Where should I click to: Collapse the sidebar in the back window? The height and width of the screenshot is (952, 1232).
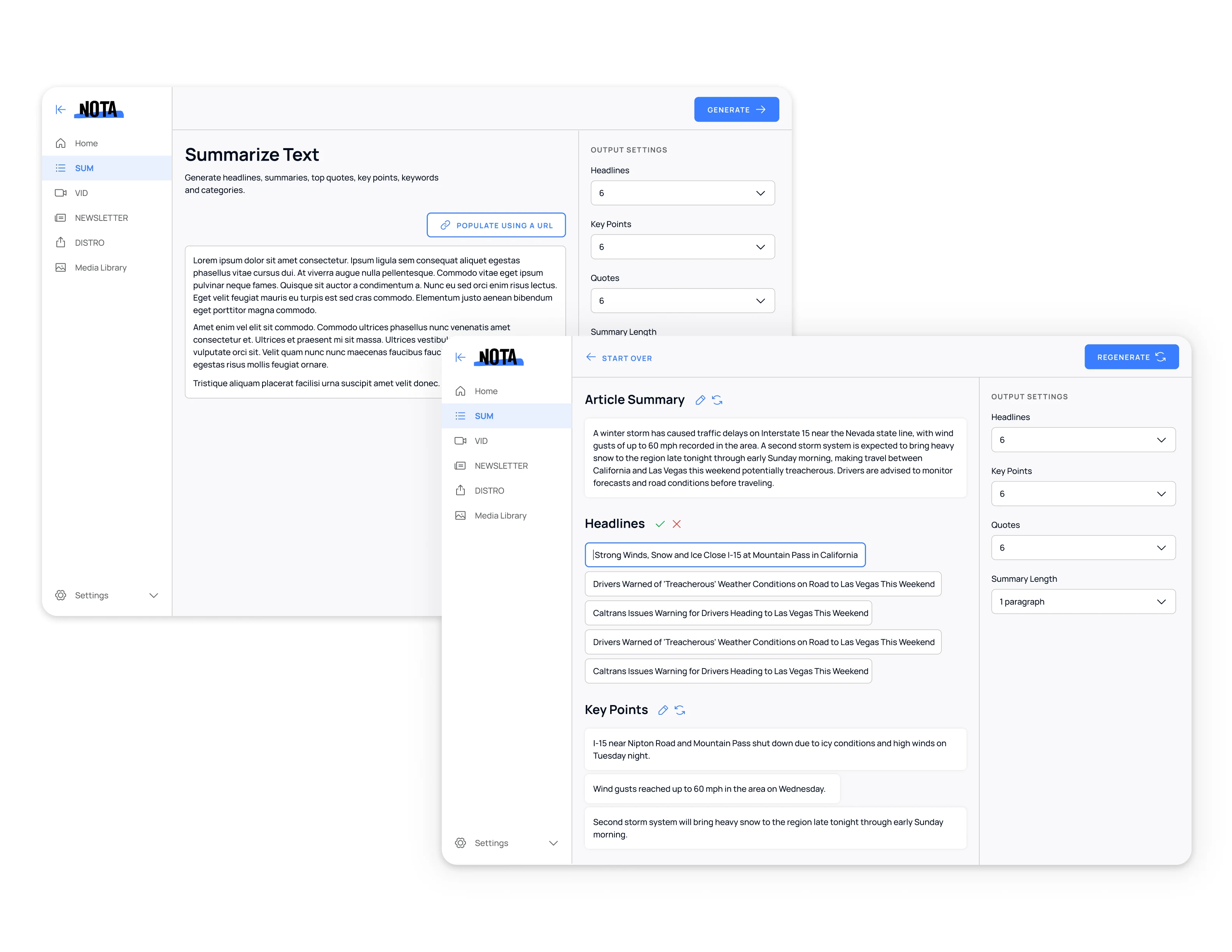[x=60, y=109]
